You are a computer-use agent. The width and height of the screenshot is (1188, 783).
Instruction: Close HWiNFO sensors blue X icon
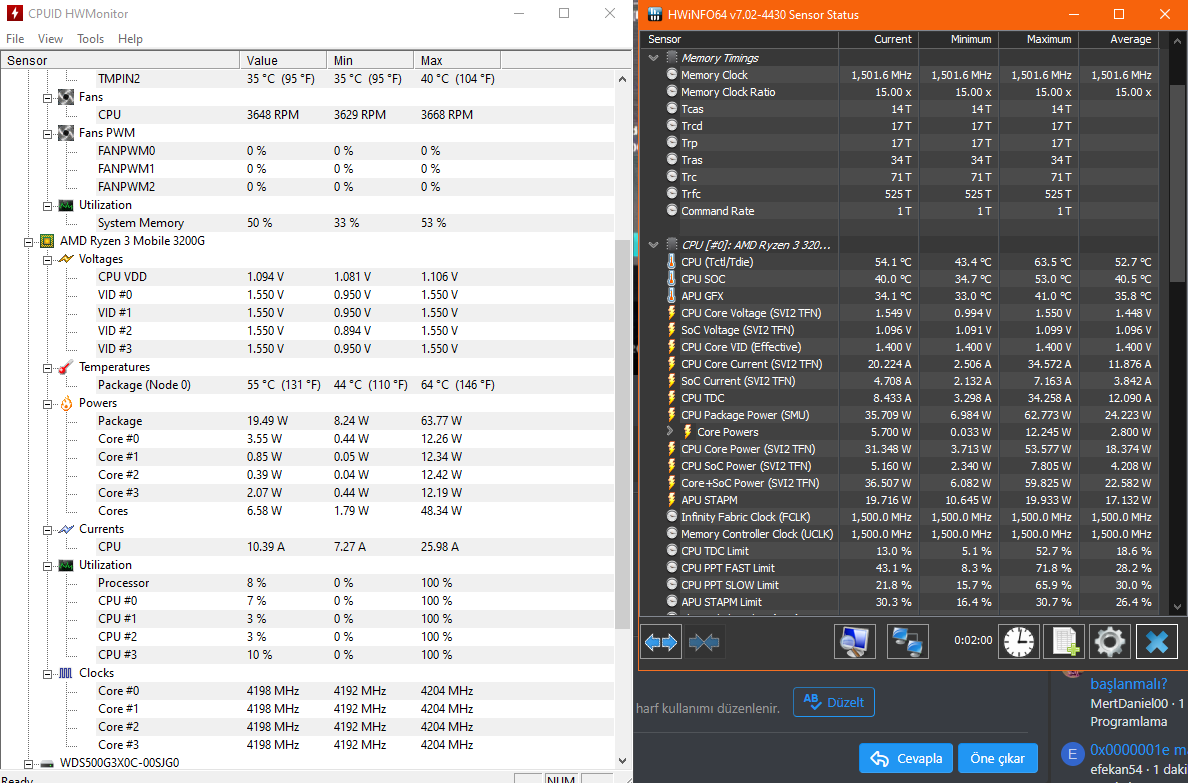(x=1156, y=642)
